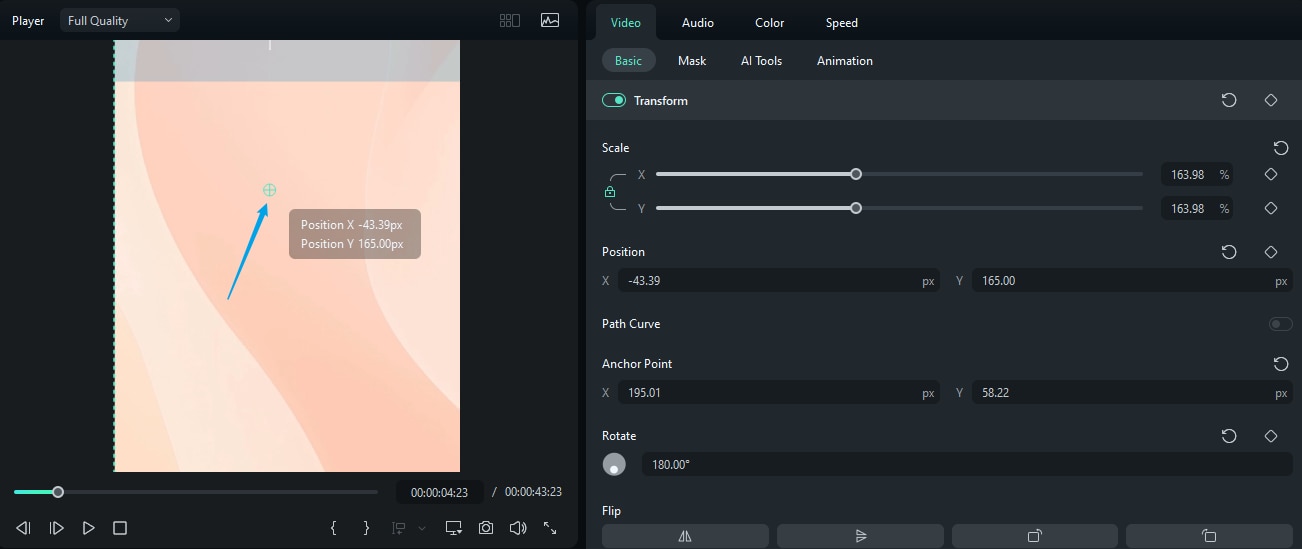Set the Mark Out point brace

[x=366, y=527]
